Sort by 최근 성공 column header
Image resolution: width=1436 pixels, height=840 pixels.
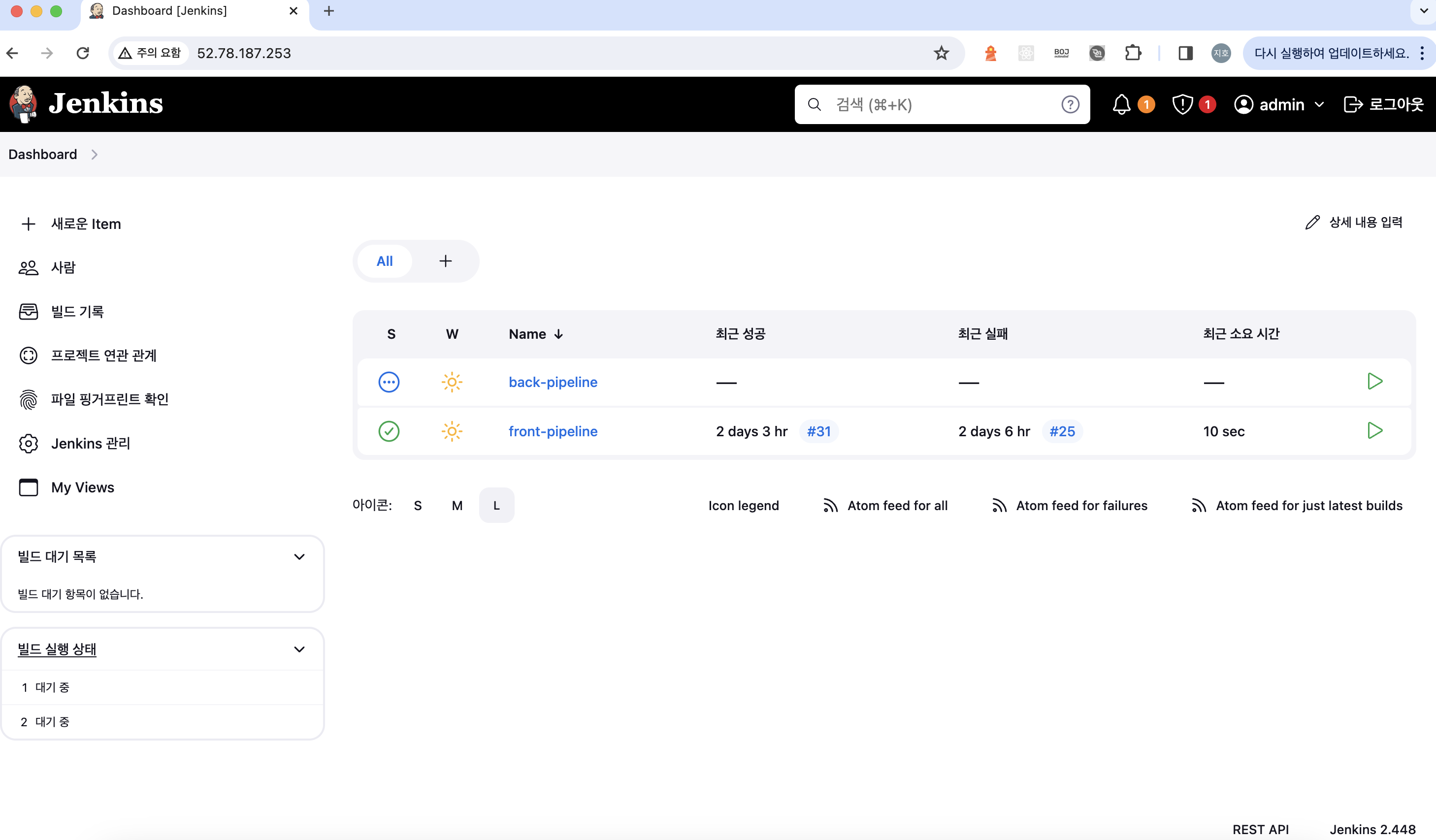tap(740, 334)
